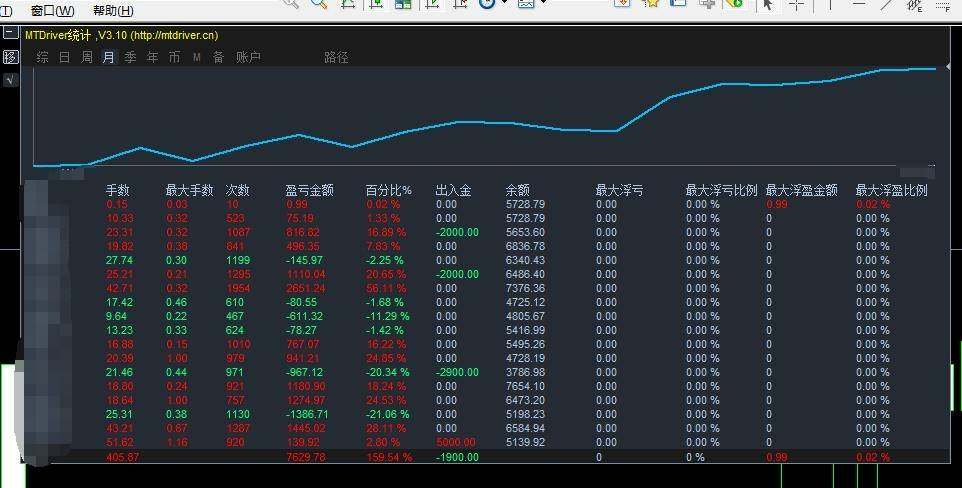Image resolution: width=962 pixels, height=488 pixels.
Task: Open the 帮助(H) menu
Action: point(113,10)
